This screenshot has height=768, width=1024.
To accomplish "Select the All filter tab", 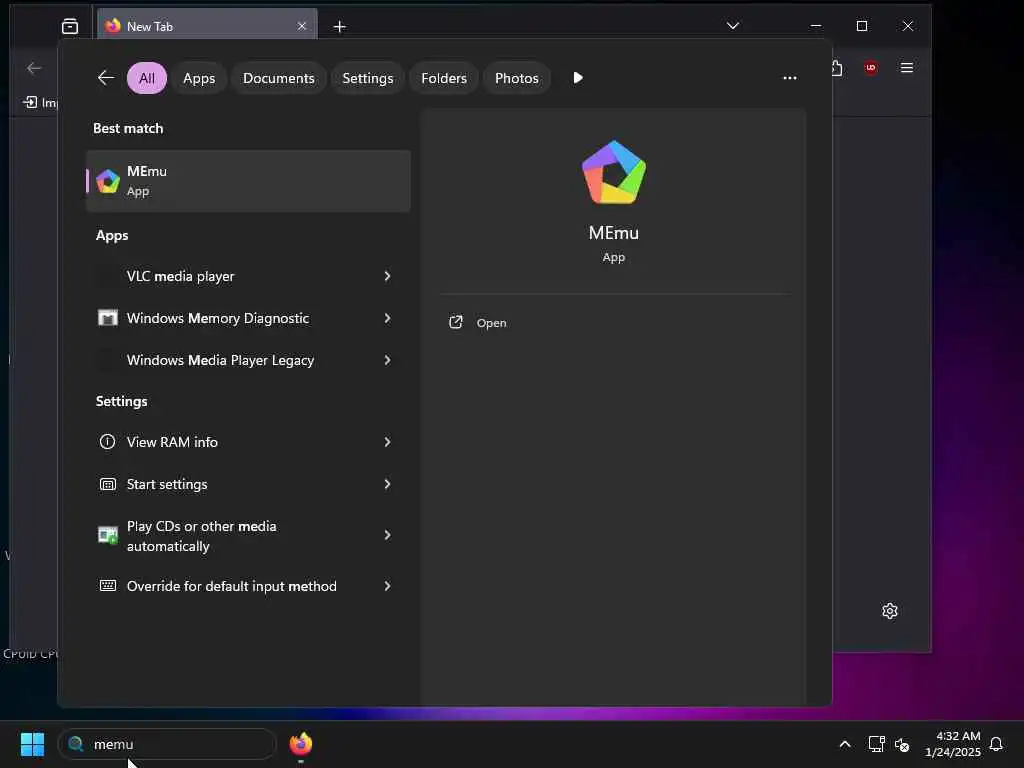I will [x=147, y=78].
